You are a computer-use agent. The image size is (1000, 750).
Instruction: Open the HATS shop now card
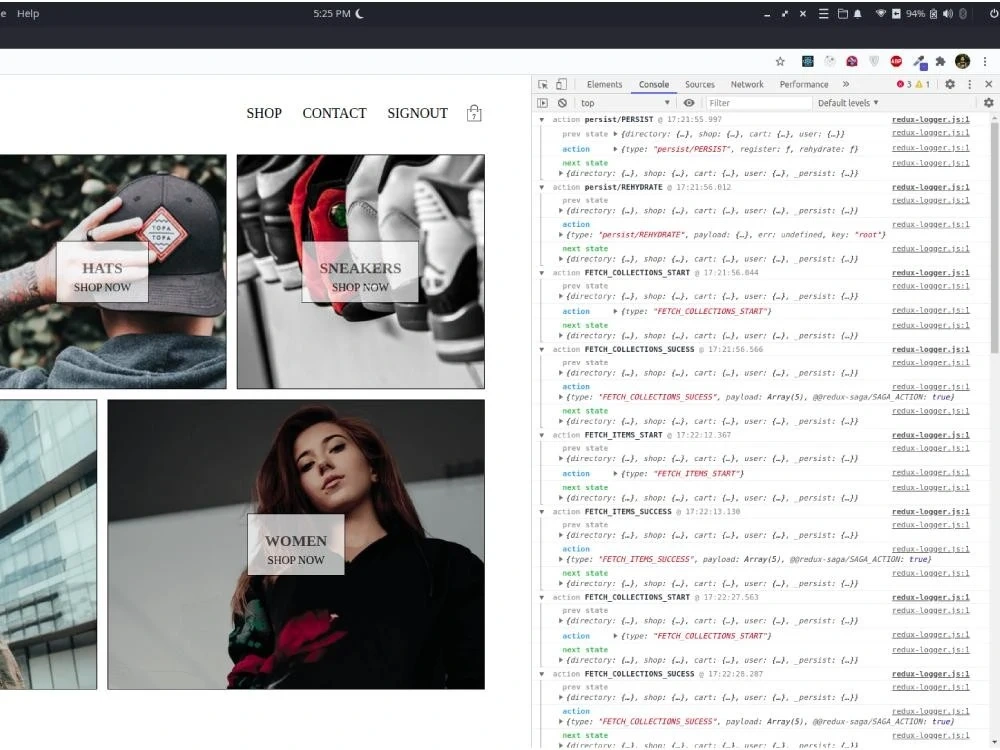(102, 272)
